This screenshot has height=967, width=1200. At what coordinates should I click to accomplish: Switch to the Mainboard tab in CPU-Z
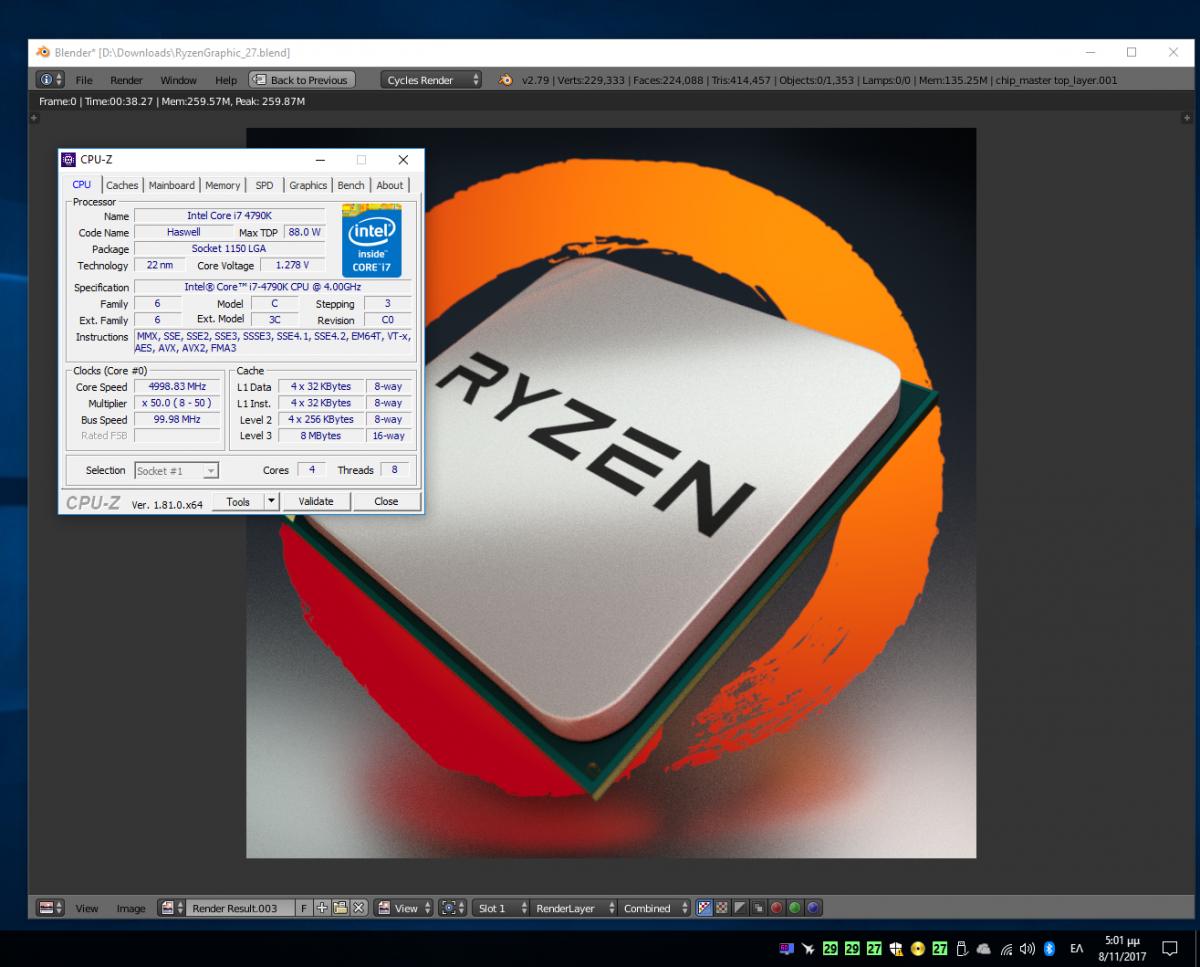tap(172, 185)
